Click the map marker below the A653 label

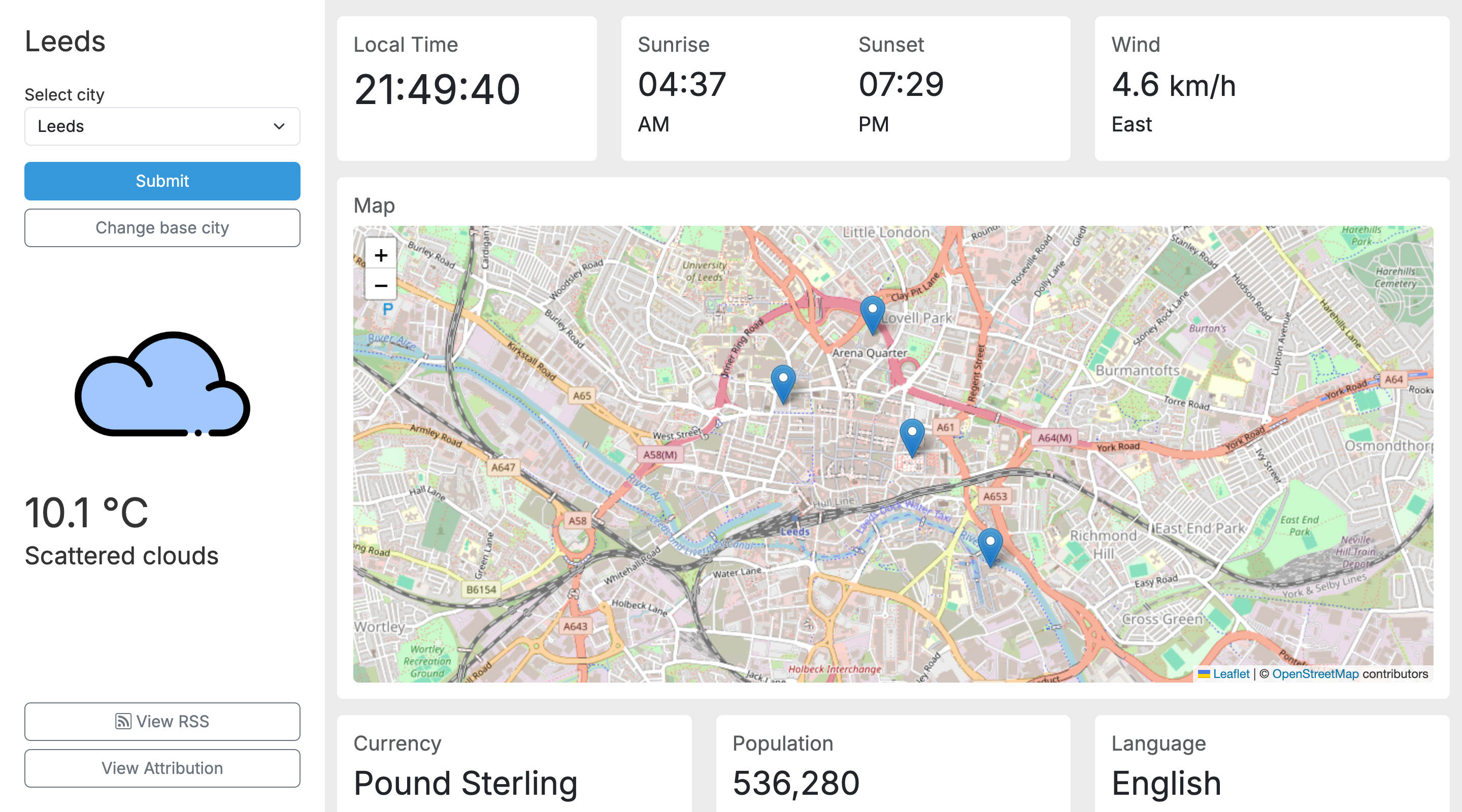click(990, 547)
